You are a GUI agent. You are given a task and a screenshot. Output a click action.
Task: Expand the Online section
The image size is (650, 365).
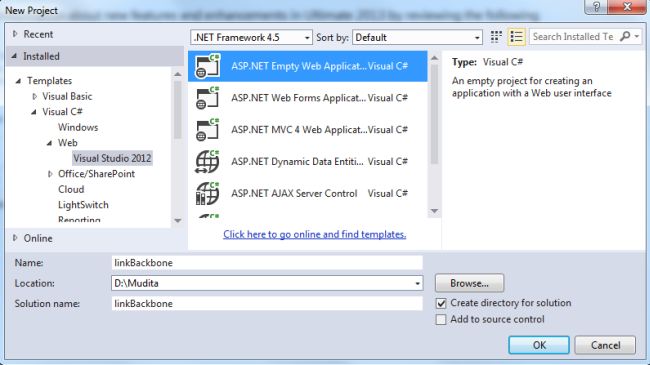coord(15,238)
